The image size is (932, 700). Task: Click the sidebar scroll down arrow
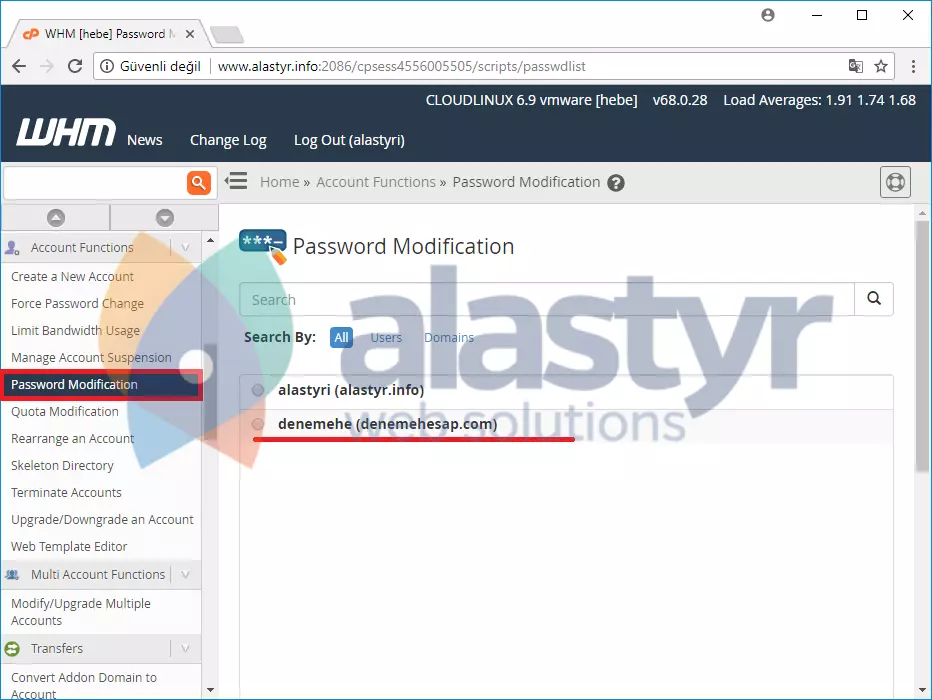coord(210,690)
